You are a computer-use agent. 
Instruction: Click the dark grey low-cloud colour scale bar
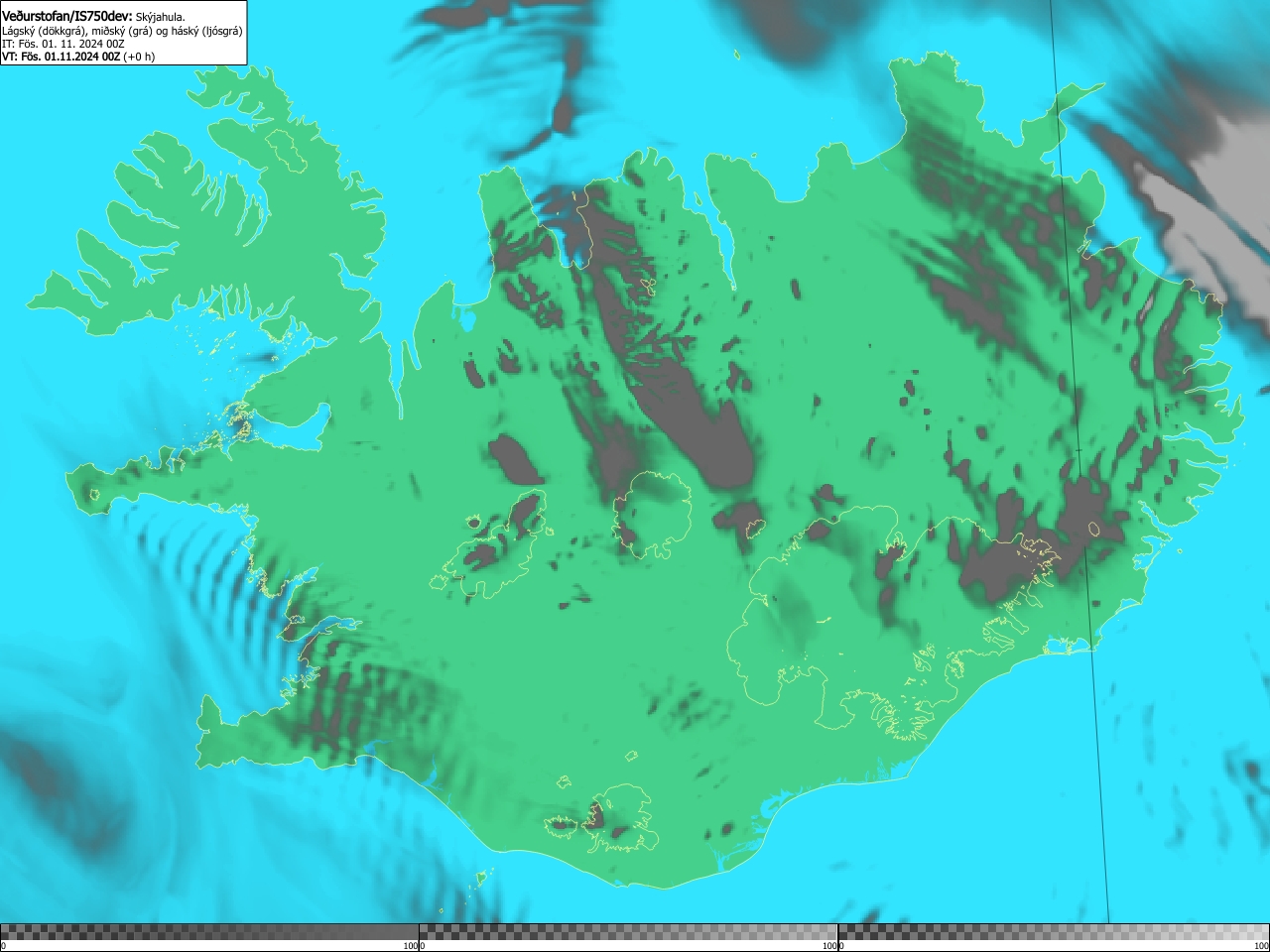tap(209, 932)
